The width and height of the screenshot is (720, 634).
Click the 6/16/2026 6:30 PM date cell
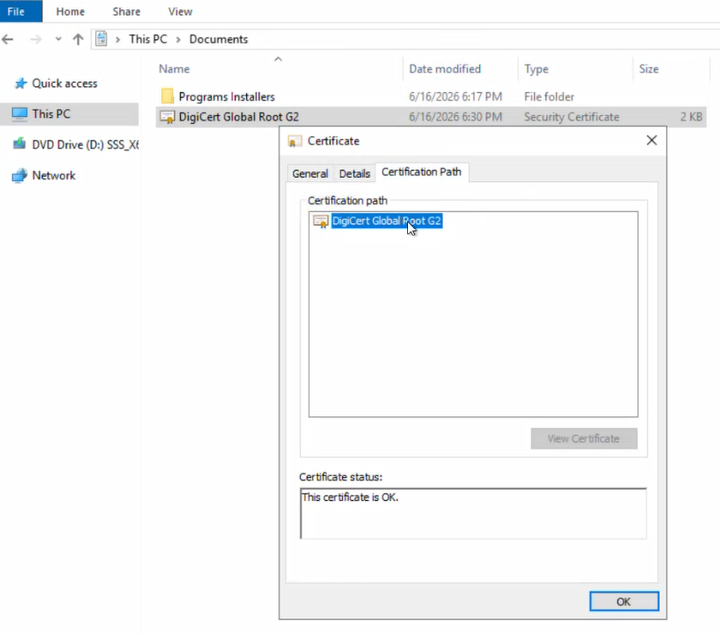tap(456, 117)
